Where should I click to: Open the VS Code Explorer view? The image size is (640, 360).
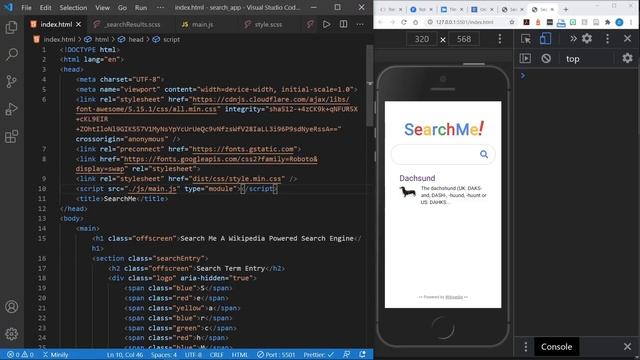pyautogui.click(x=11, y=27)
